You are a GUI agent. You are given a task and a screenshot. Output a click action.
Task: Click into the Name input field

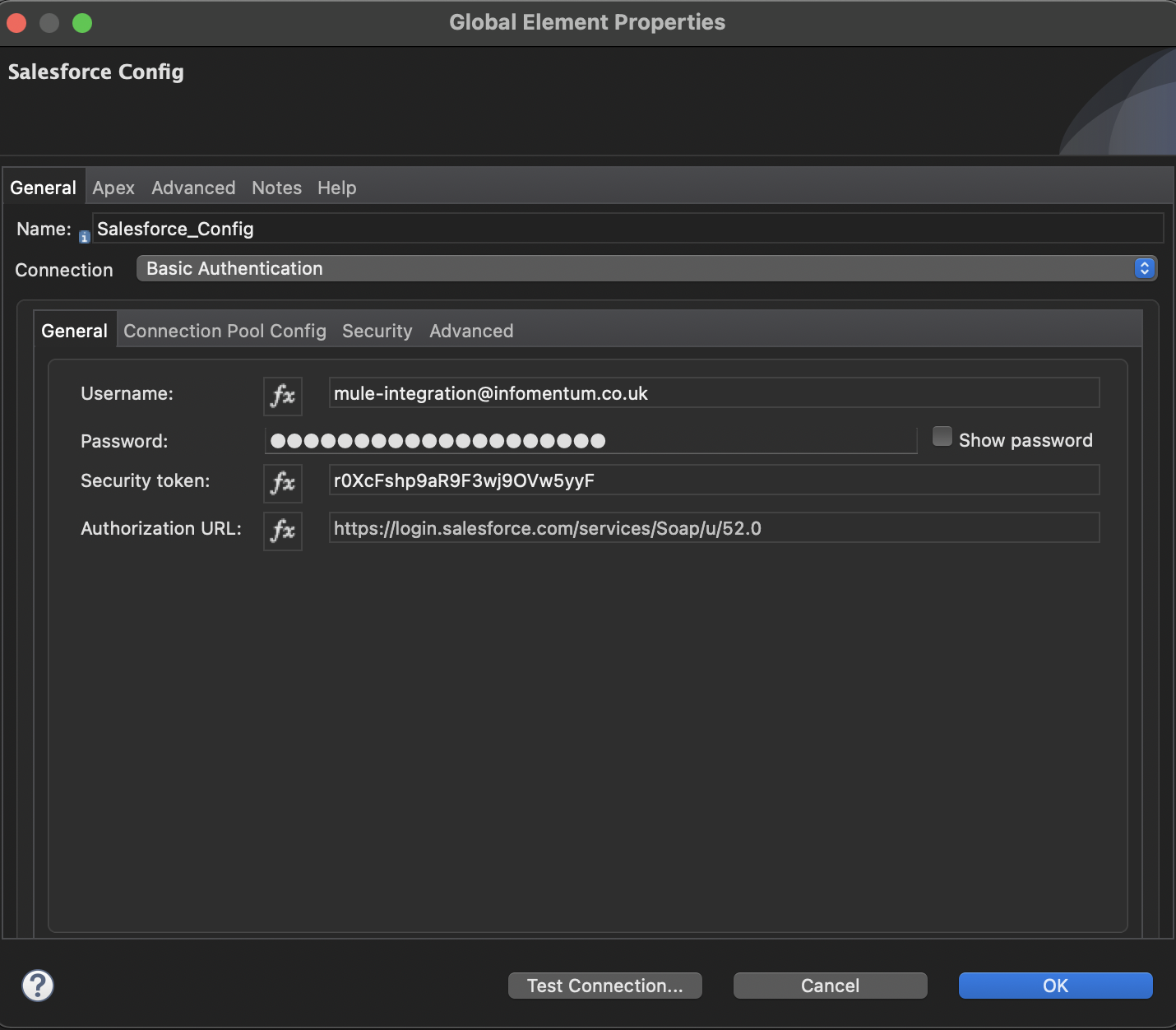628,228
